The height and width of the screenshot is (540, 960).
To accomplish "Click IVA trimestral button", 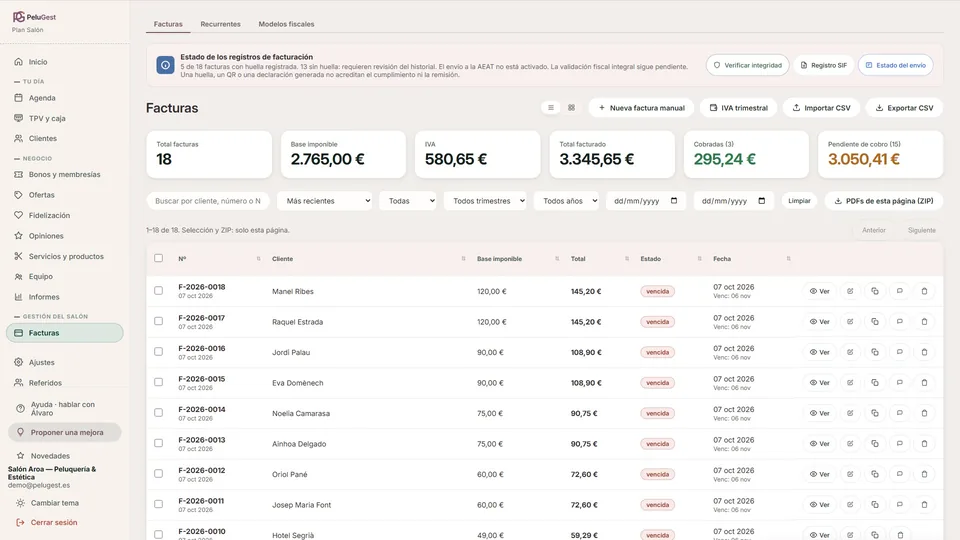I will (x=738, y=108).
